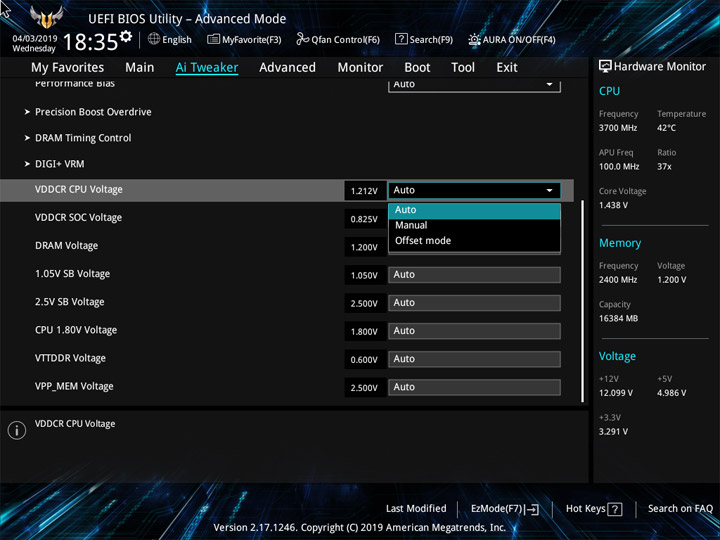This screenshot has height=540, width=720.
Task: Select the 2.5V SB Voltage label
Action: pyautogui.click(x=70, y=302)
